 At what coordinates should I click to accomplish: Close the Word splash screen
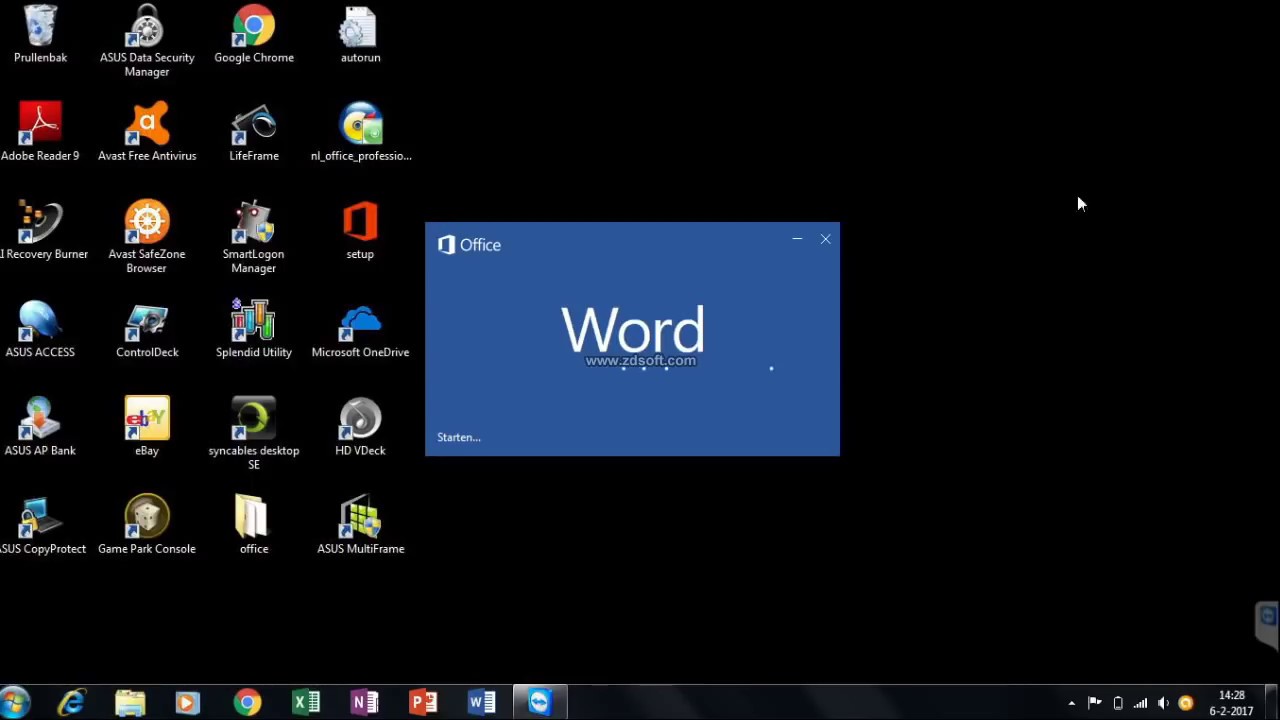click(826, 239)
